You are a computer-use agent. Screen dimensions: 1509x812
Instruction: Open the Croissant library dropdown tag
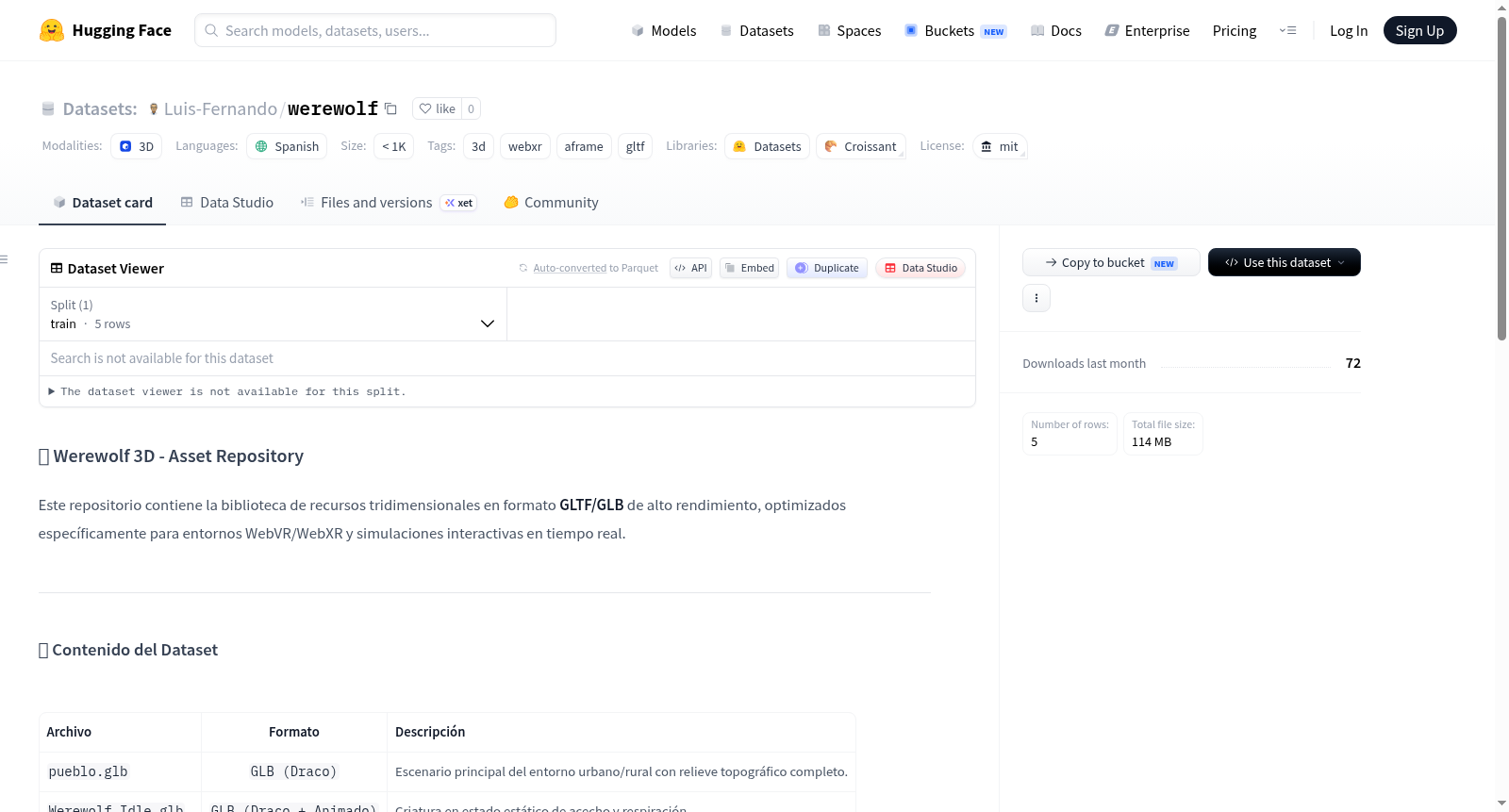click(861, 146)
